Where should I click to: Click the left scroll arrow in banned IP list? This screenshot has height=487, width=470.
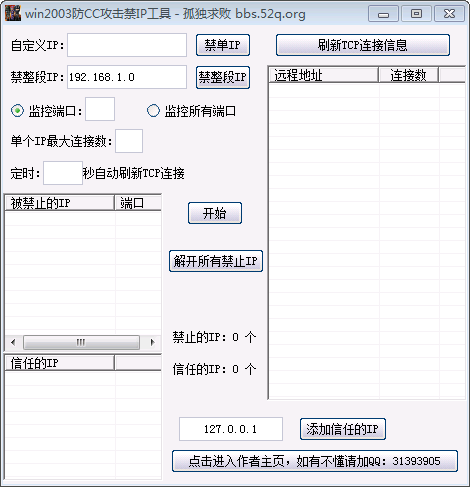tap(13, 342)
